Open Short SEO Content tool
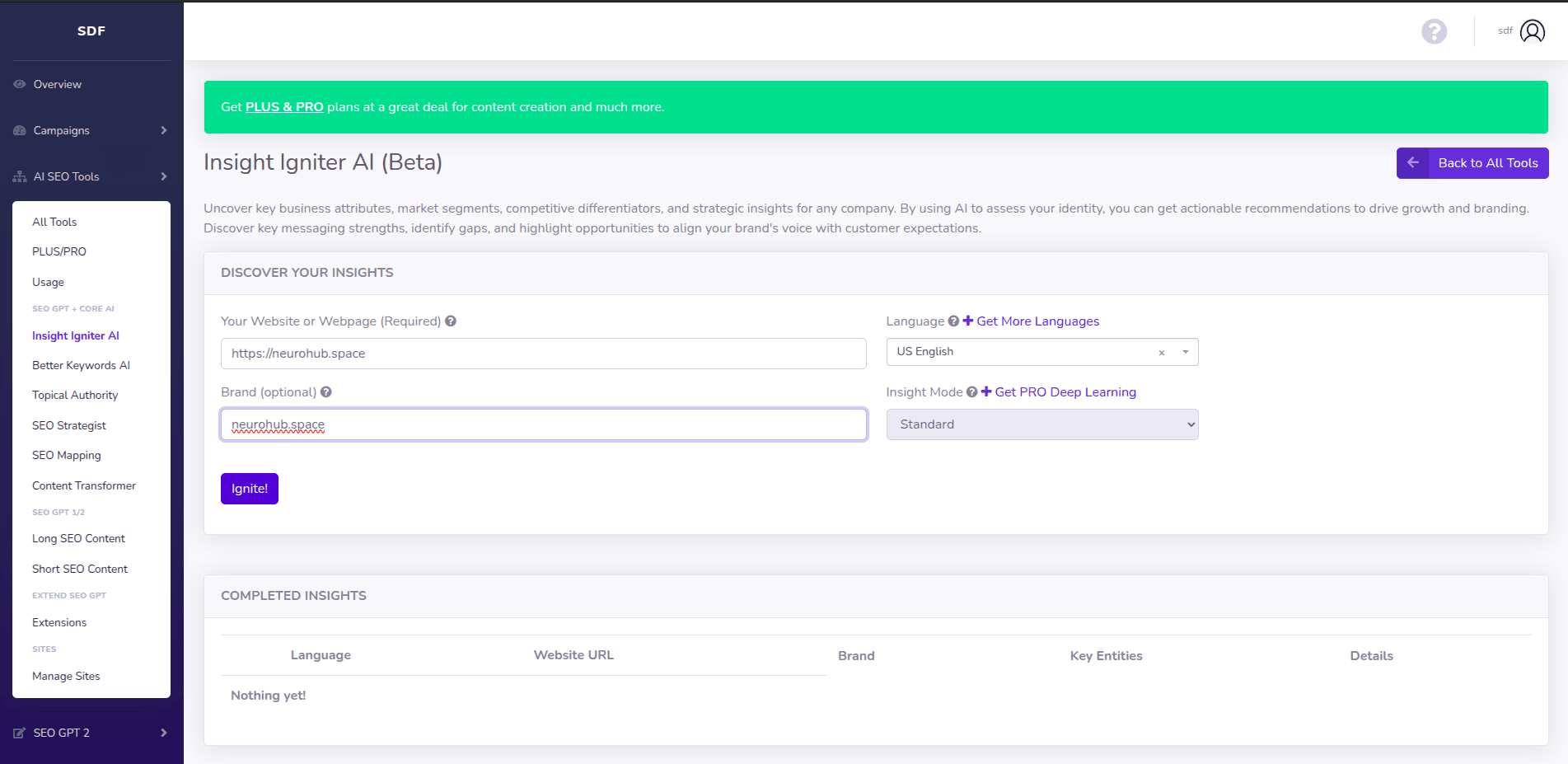 (x=80, y=569)
